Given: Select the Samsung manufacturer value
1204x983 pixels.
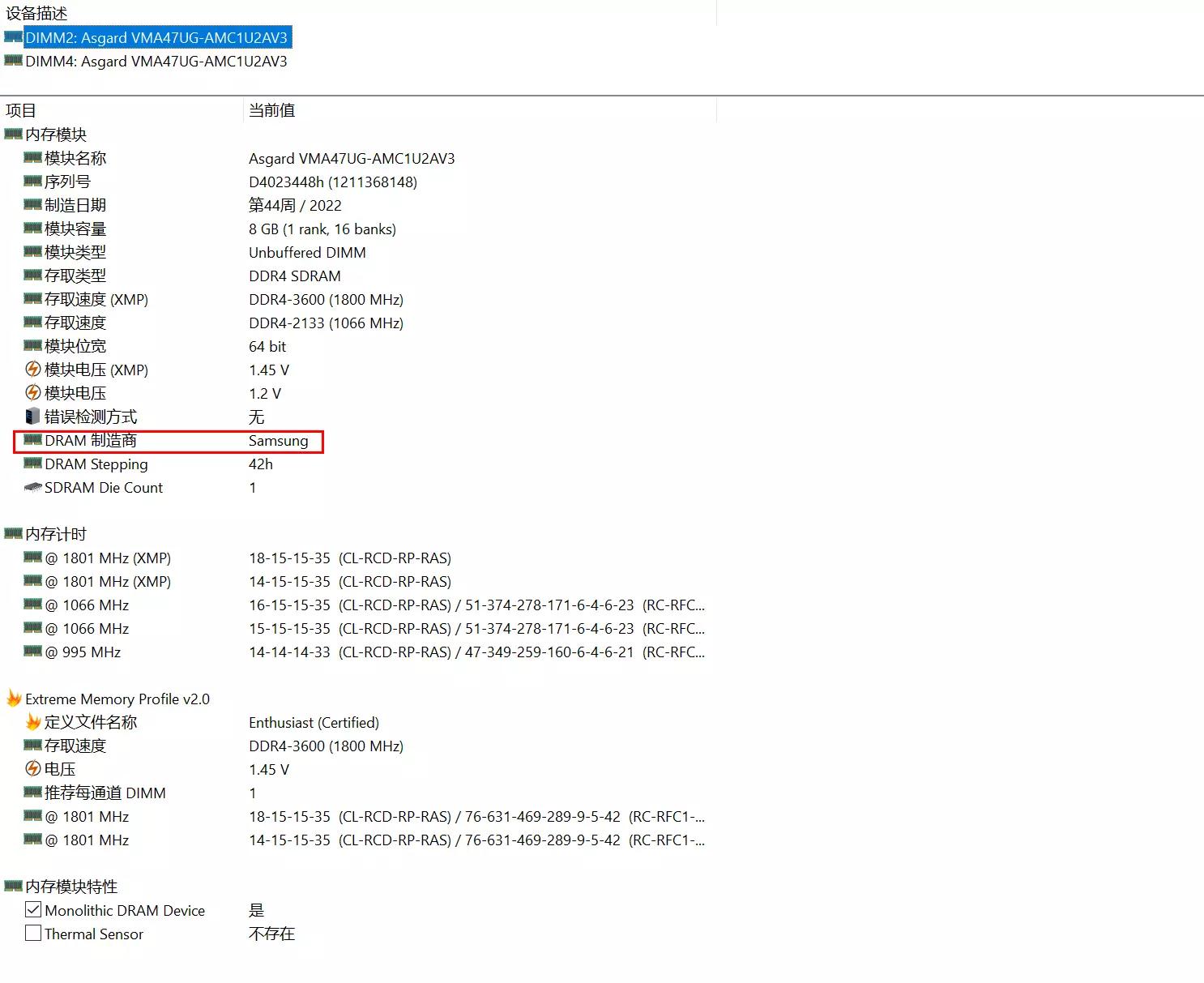Looking at the screenshot, I should [279, 440].
